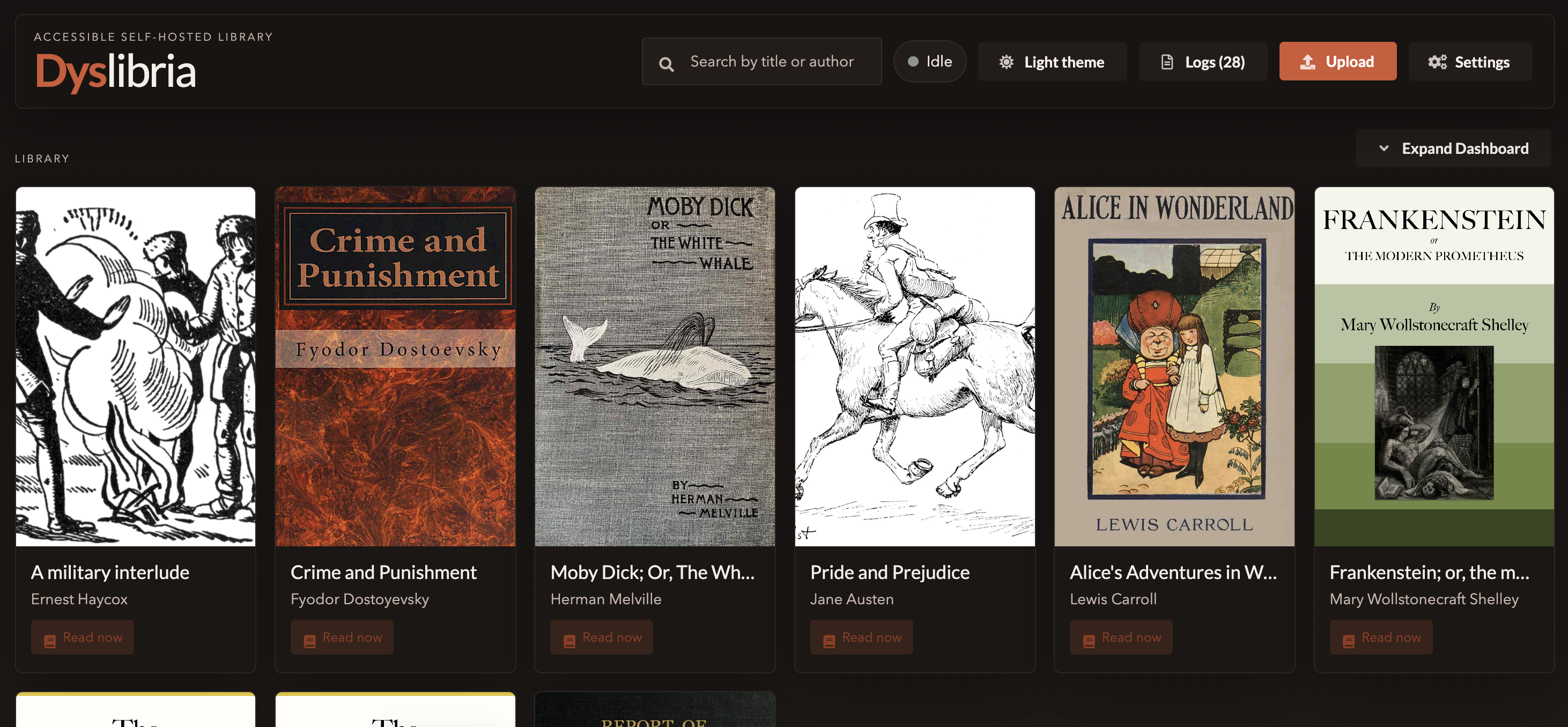1568x727 pixels.
Task: Click author name Ernest Haycox
Action: point(79,599)
